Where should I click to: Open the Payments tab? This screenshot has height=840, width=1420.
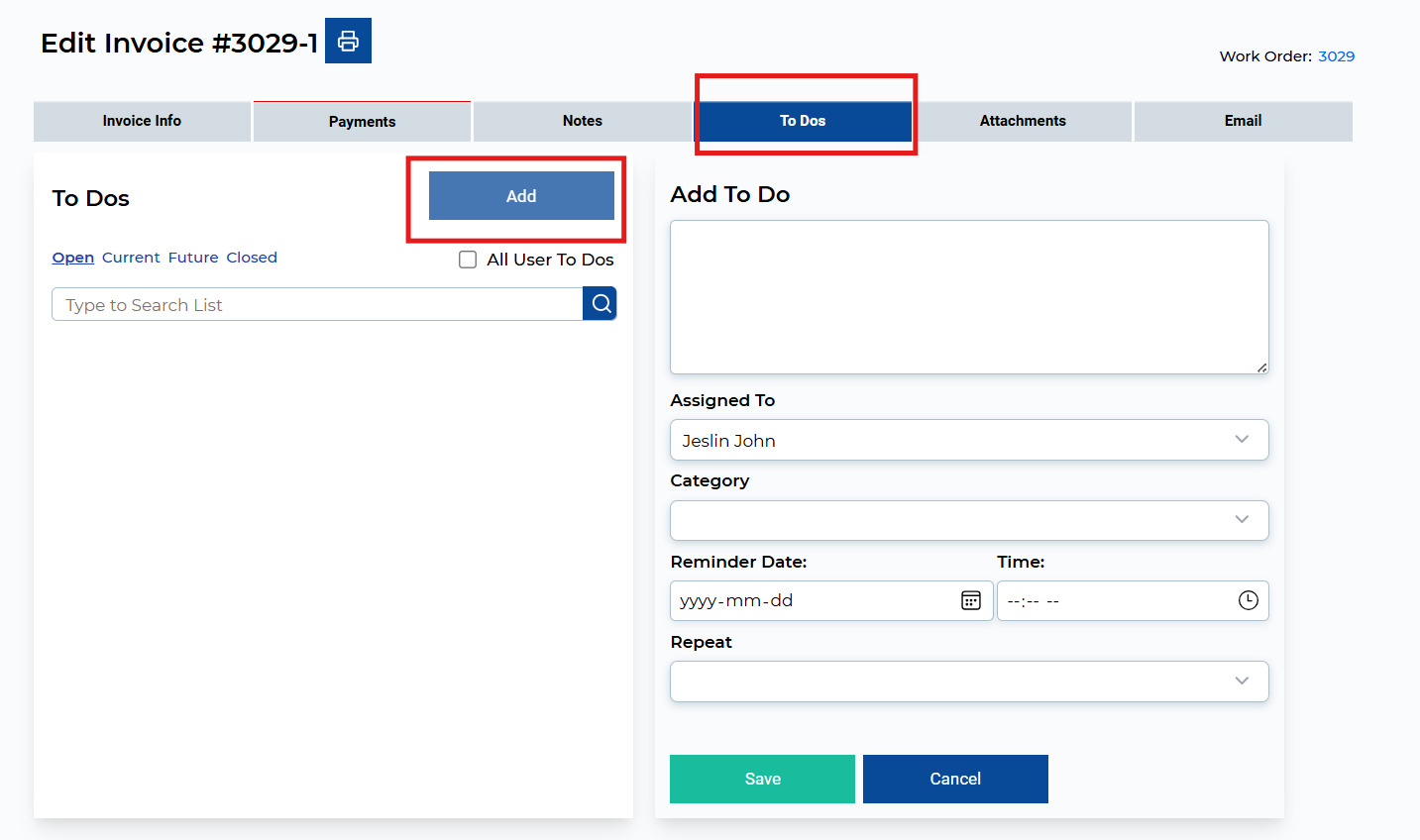tap(362, 122)
